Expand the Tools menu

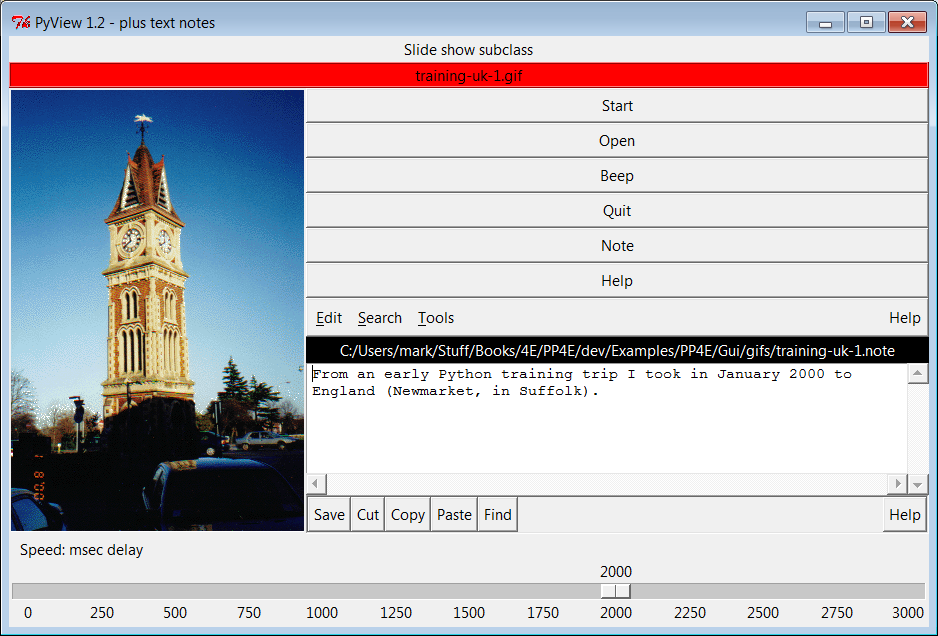coord(436,318)
